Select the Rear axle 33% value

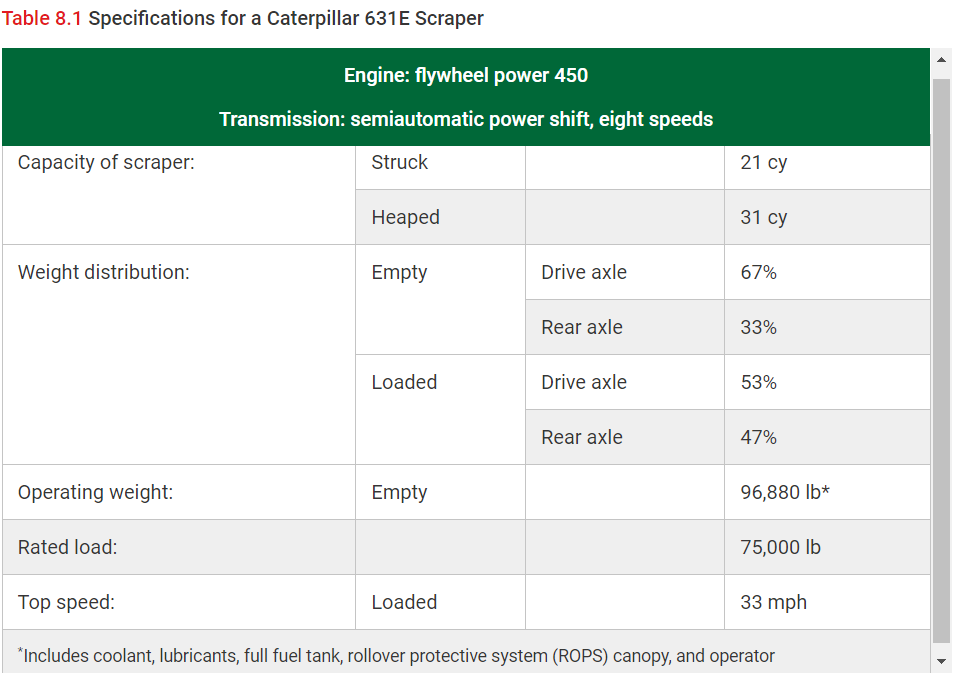[750, 326]
